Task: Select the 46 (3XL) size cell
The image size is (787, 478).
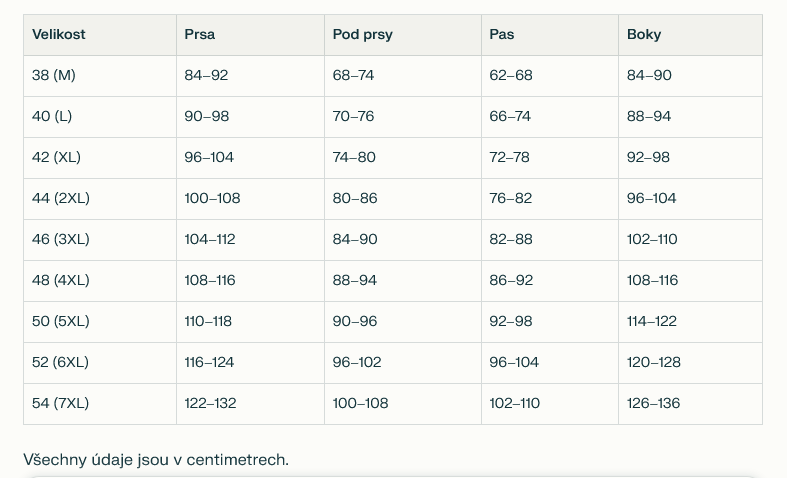Action: (61, 239)
